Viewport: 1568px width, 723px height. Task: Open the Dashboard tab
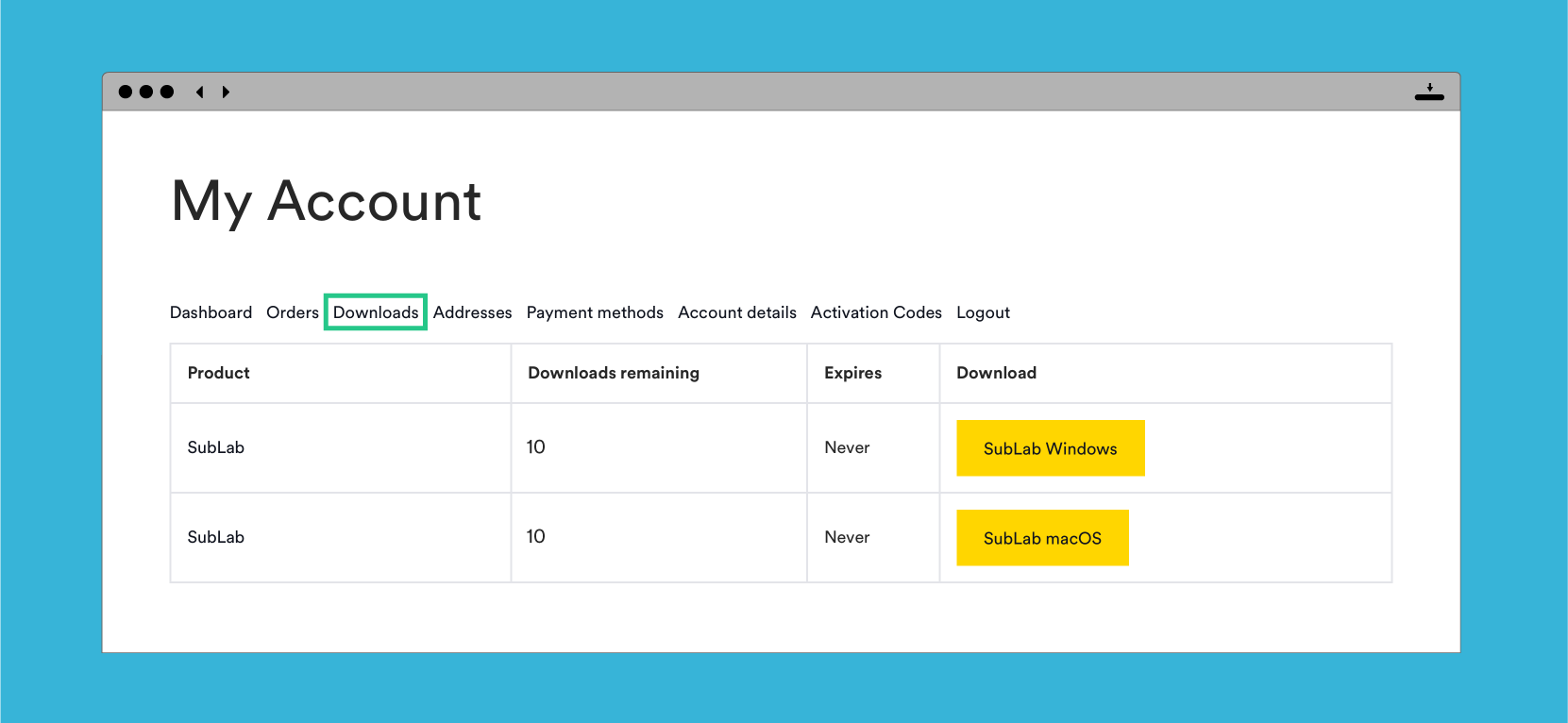[x=211, y=312]
